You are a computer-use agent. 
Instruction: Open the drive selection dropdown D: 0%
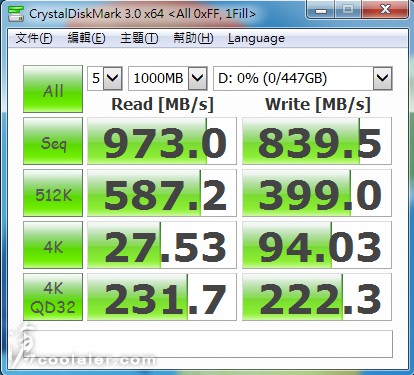click(303, 78)
